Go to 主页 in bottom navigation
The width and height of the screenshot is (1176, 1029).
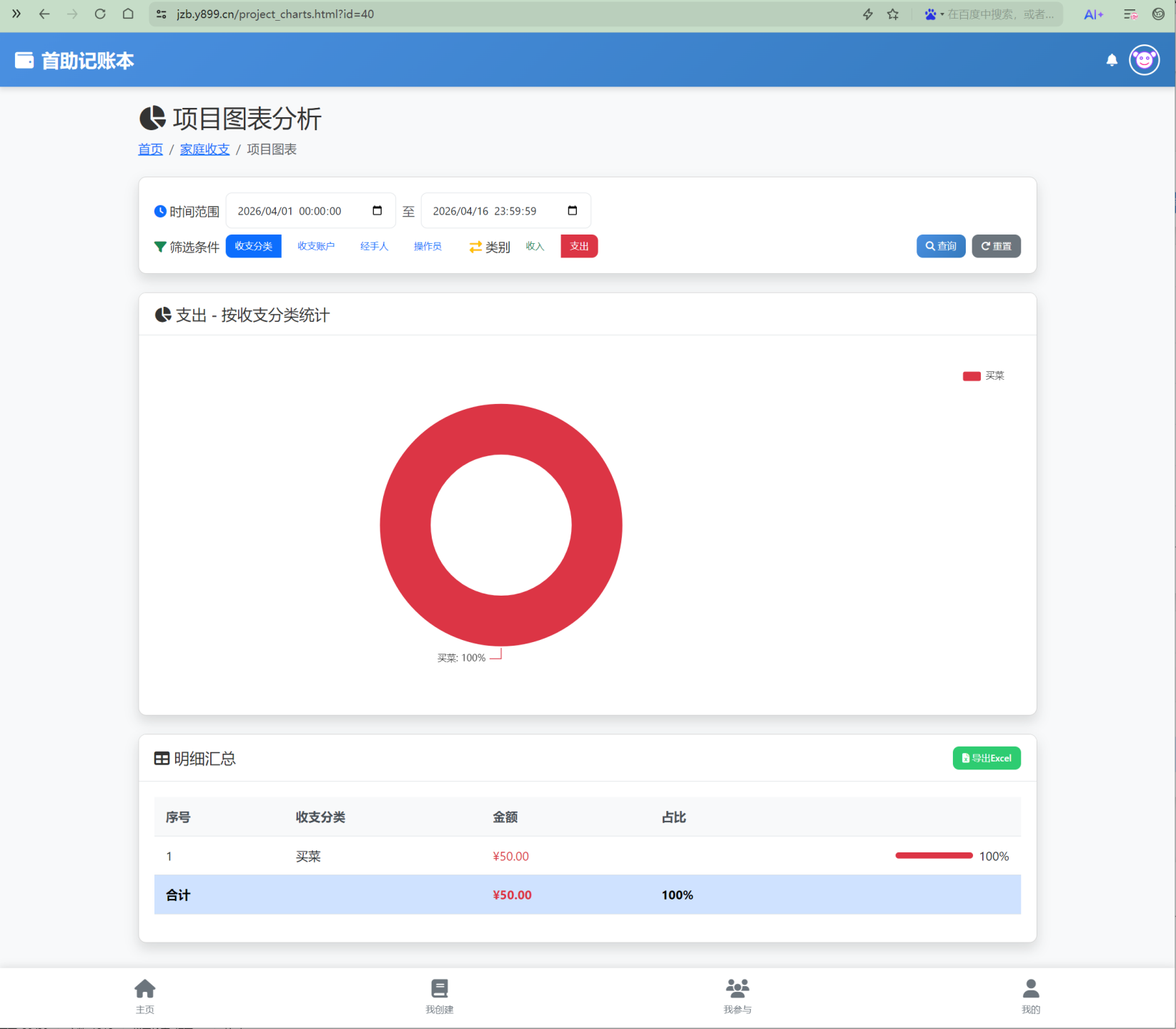tap(145, 996)
